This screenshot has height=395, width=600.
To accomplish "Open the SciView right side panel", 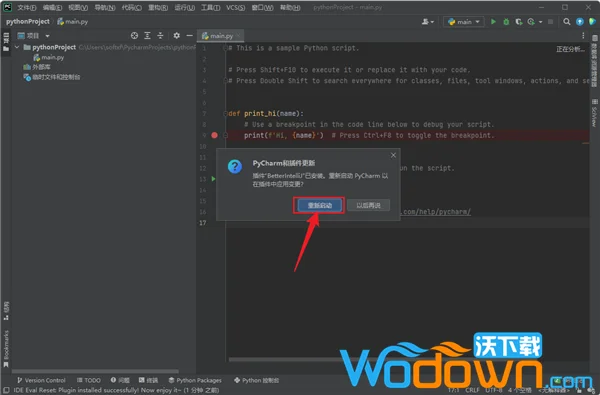I will point(594,113).
